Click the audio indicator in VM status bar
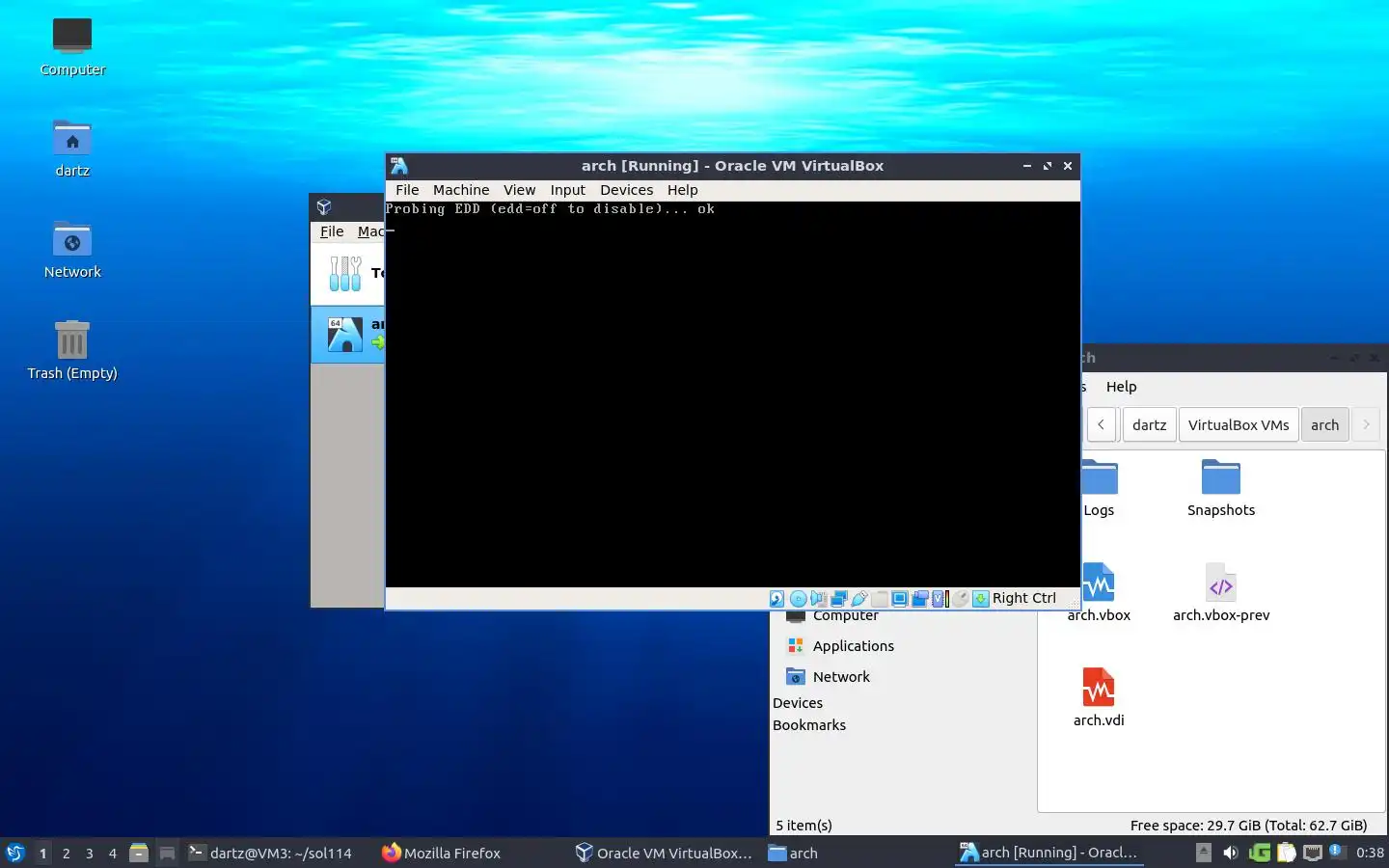 click(819, 598)
